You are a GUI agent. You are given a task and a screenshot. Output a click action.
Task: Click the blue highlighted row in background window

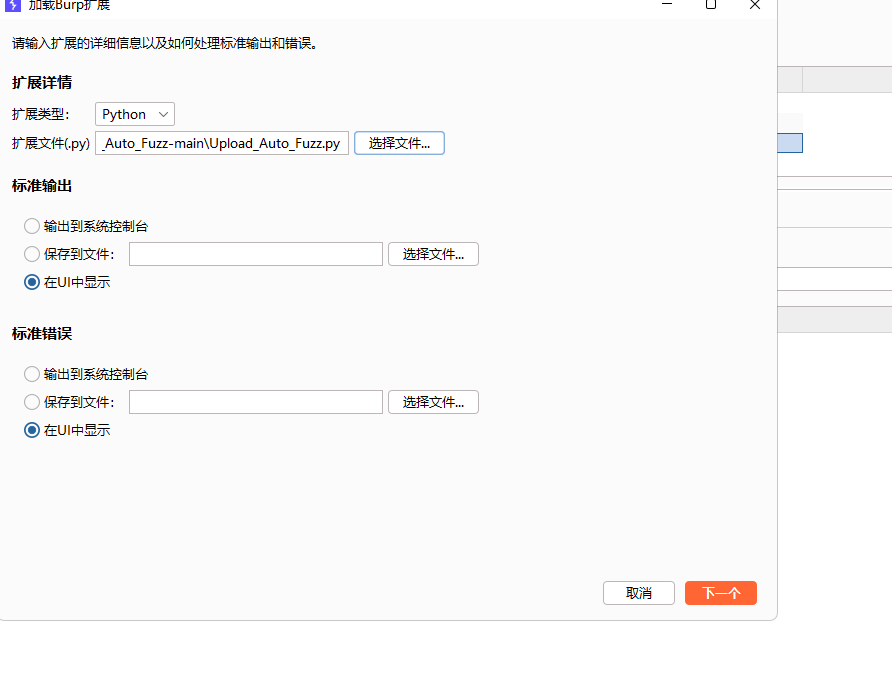point(790,143)
